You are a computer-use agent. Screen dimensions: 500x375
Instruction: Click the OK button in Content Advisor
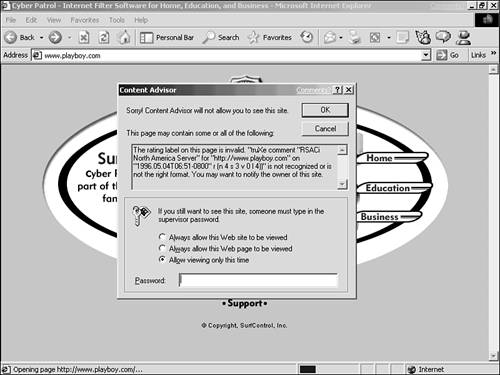[x=325, y=110]
